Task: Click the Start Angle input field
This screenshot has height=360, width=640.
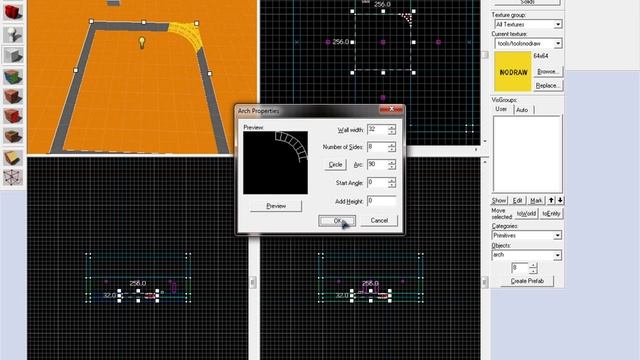Action: pos(378,183)
